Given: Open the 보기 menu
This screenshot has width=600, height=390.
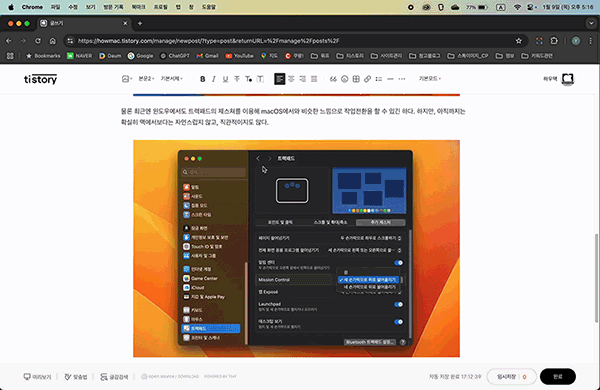Looking at the screenshot, I should tap(90, 7).
